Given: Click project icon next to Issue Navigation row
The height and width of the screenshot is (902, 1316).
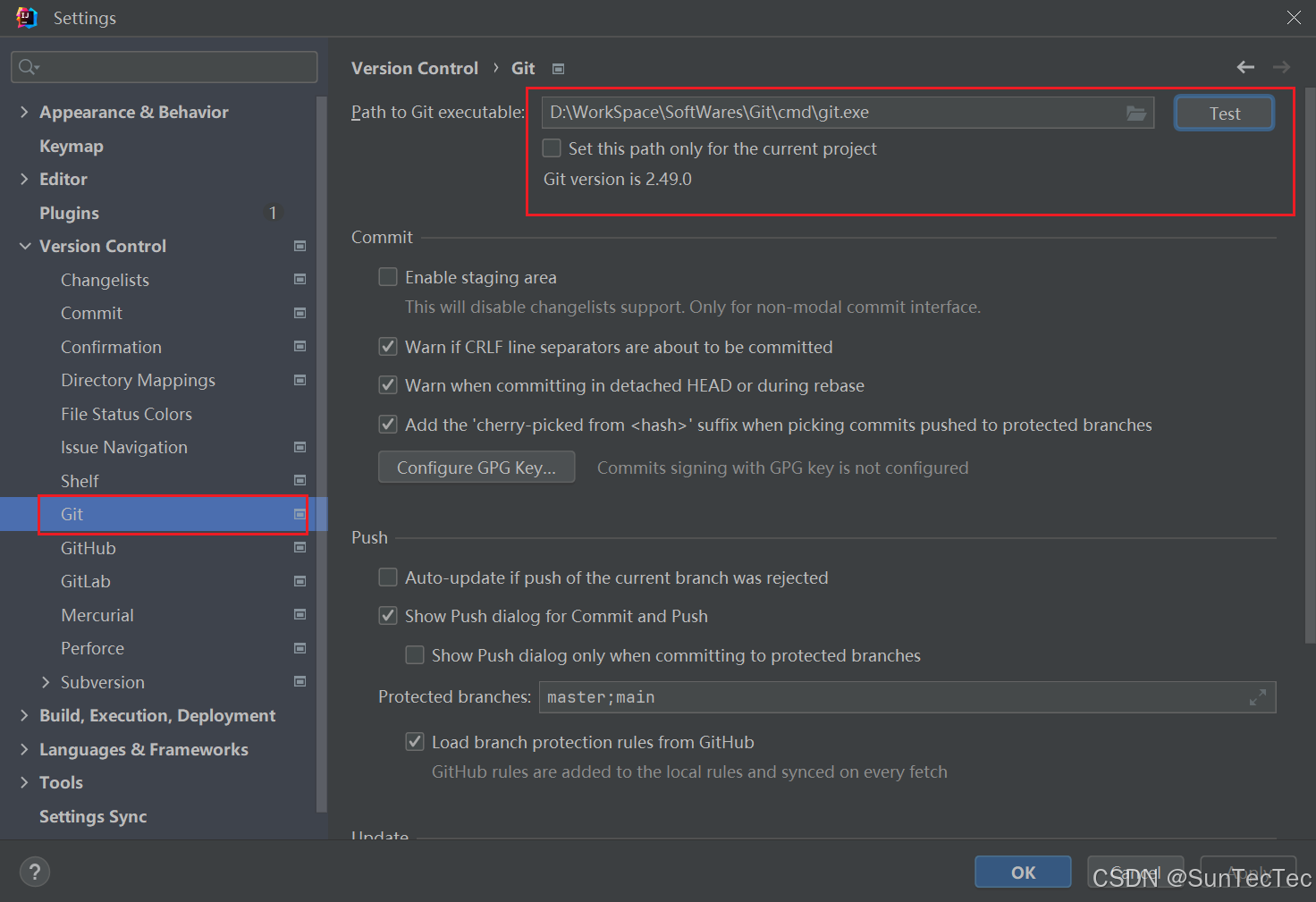Looking at the screenshot, I should [x=300, y=447].
